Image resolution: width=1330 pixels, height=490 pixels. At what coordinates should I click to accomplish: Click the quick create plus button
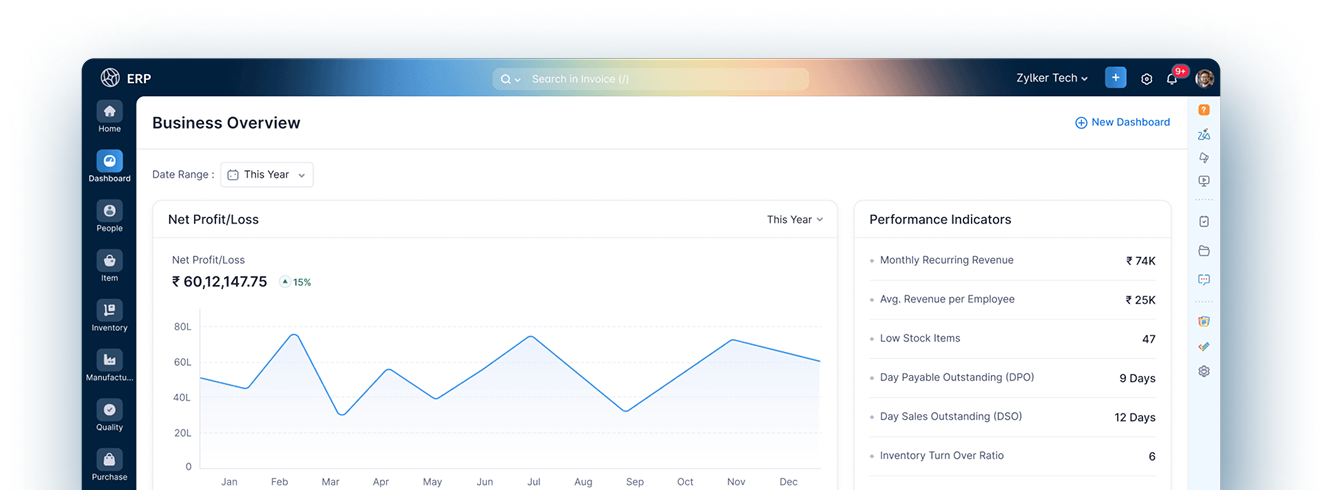pyautogui.click(x=1116, y=78)
